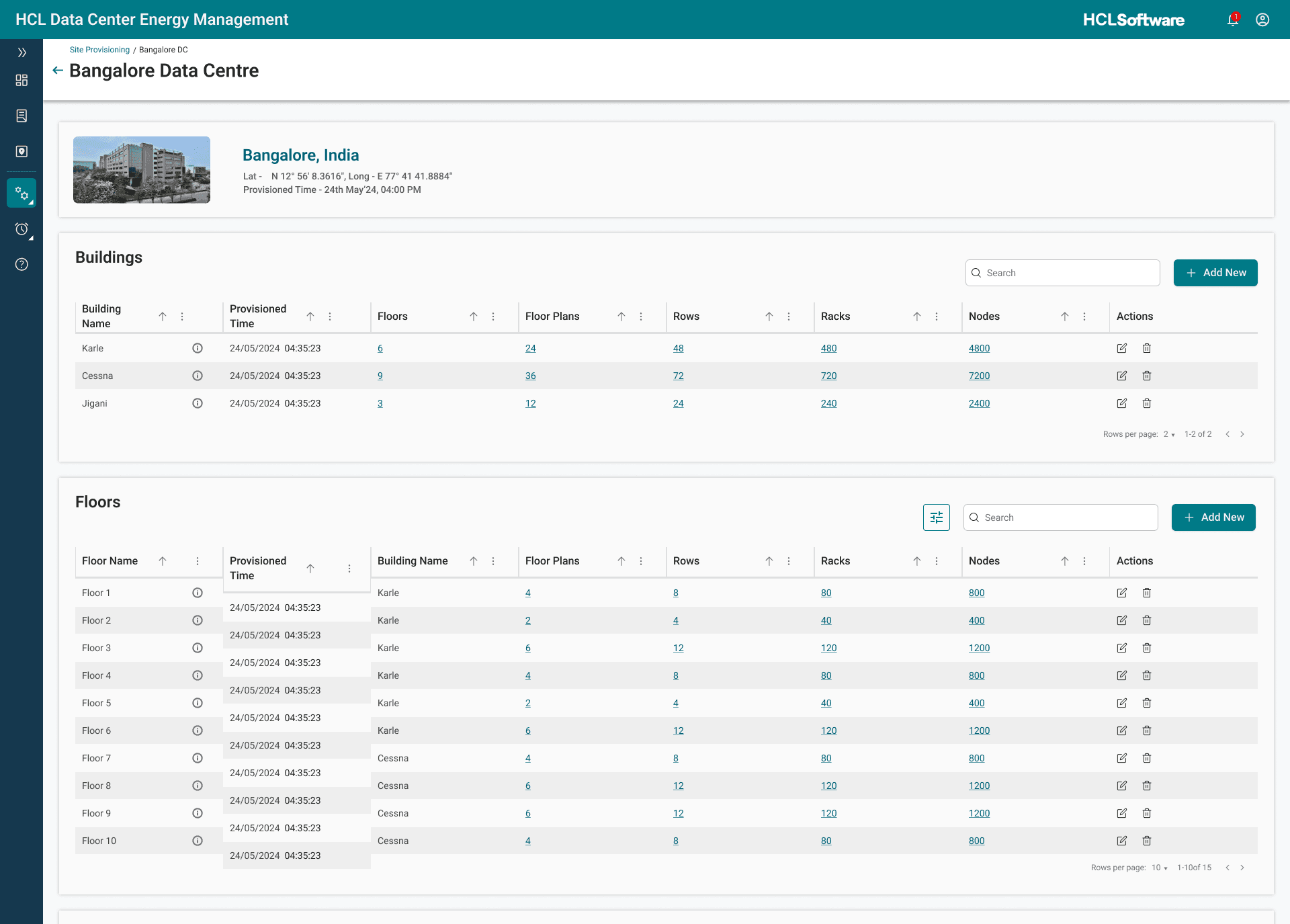This screenshot has width=1290, height=924.
Task: Delete Floor 2
Action: pos(1147,620)
